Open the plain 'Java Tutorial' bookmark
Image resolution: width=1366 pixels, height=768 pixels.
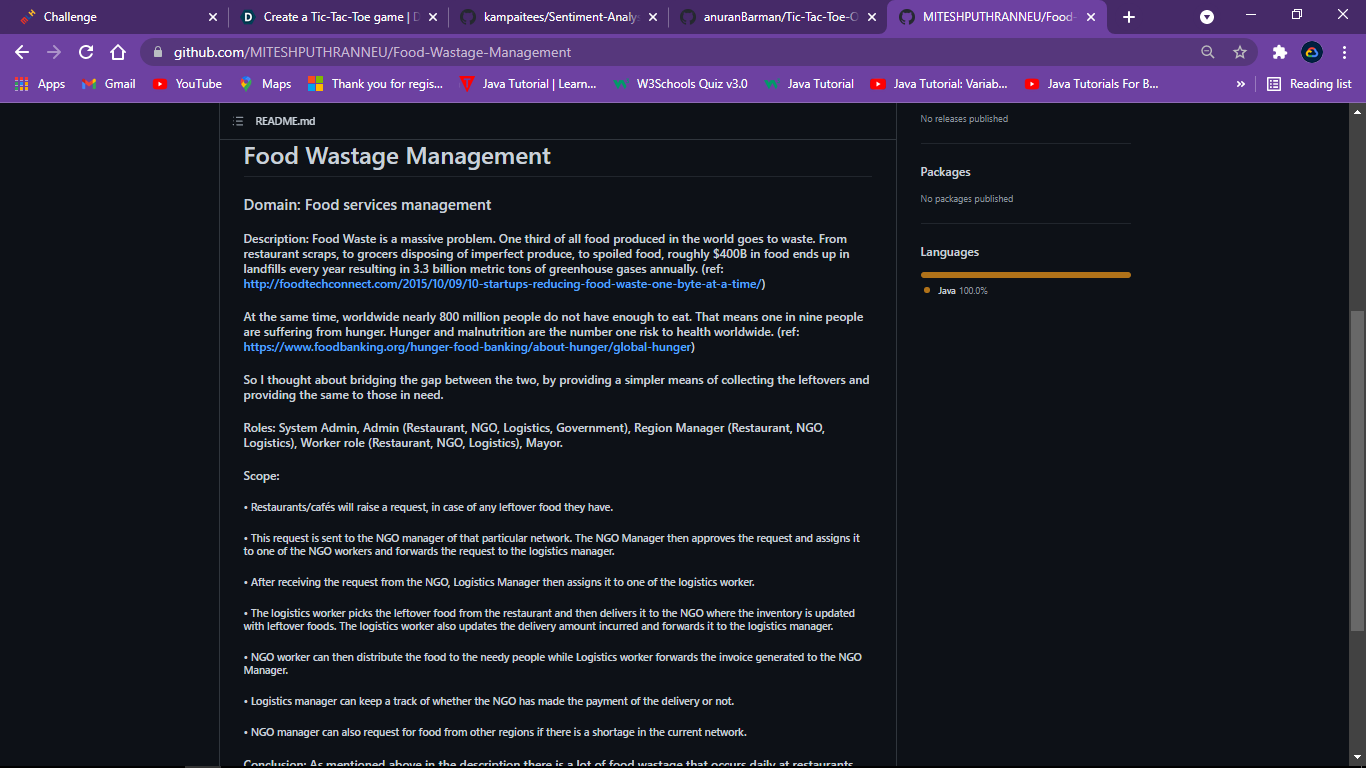(x=809, y=84)
